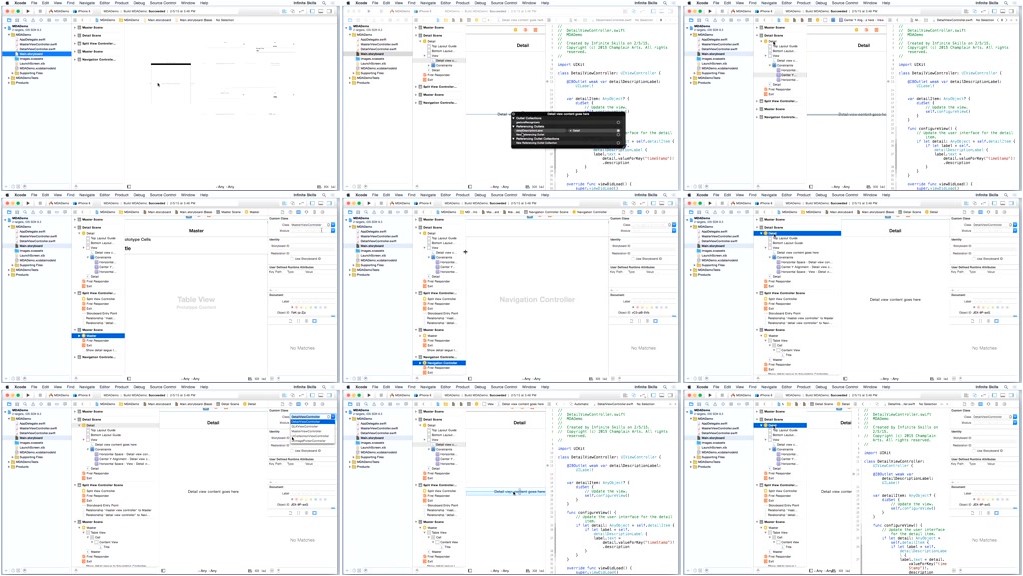The height and width of the screenshot is (576, 1023).
Task: Select Main.storyboard in top-left screenshot file list
Action: tap(37, 53)
